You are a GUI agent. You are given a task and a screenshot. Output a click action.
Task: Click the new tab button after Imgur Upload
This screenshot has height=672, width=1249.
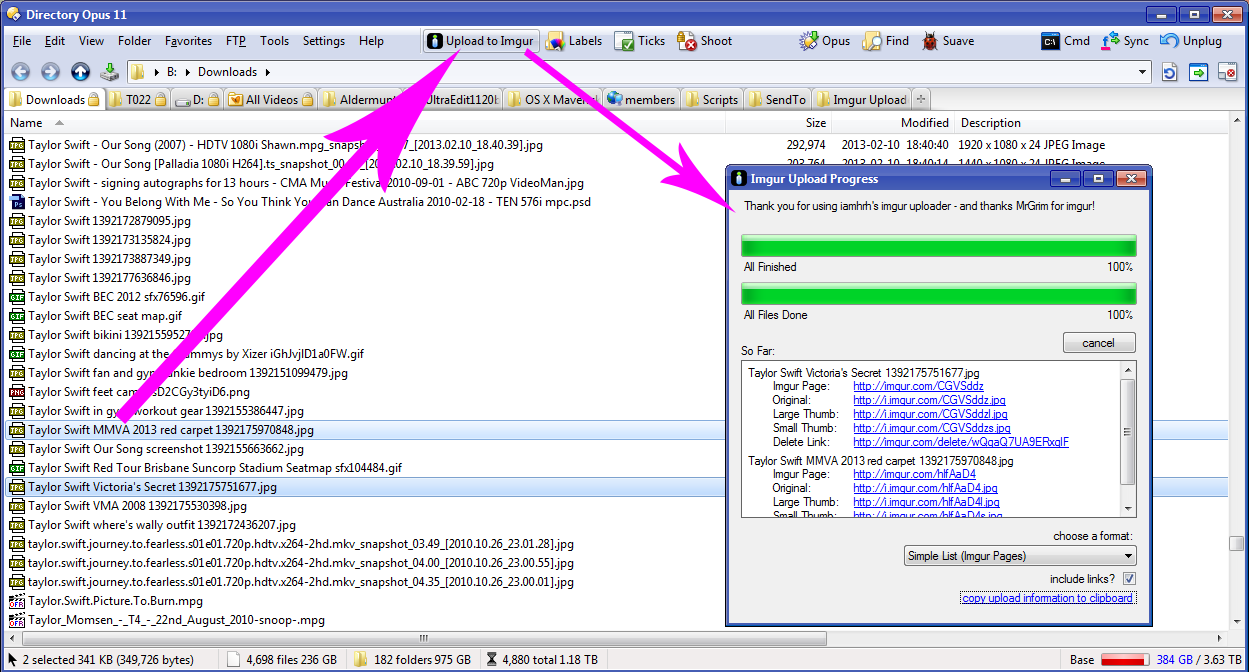(x=921, y=99)
